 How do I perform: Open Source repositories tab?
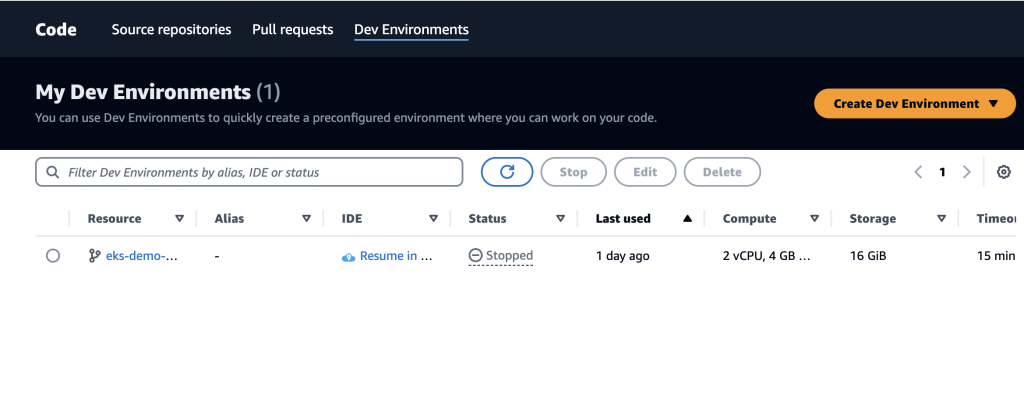(x=171, y=29)
